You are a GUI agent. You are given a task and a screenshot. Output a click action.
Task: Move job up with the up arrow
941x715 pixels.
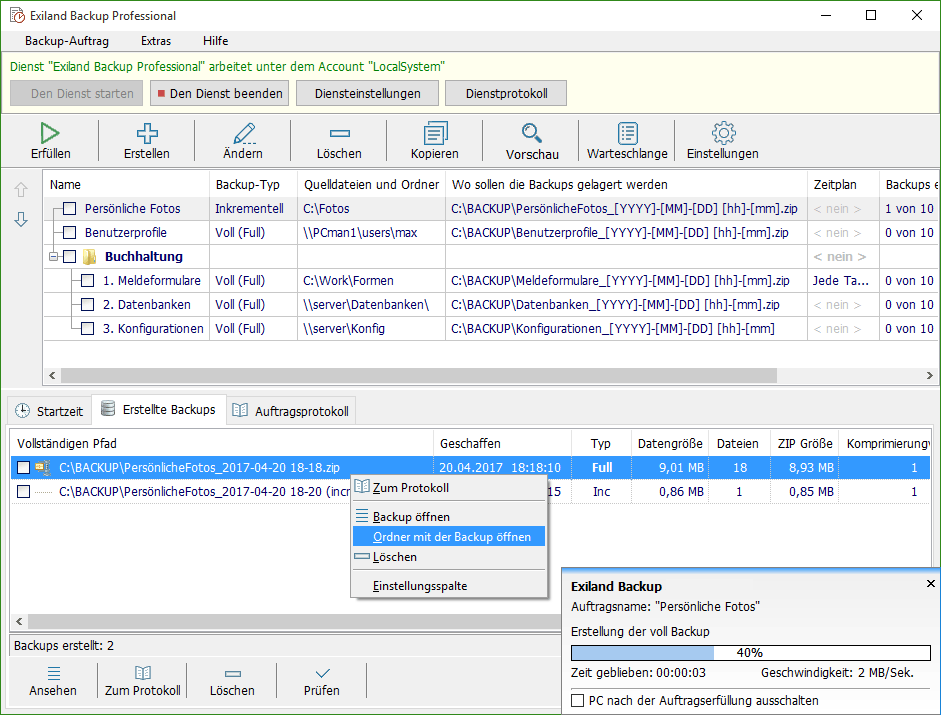21,190
